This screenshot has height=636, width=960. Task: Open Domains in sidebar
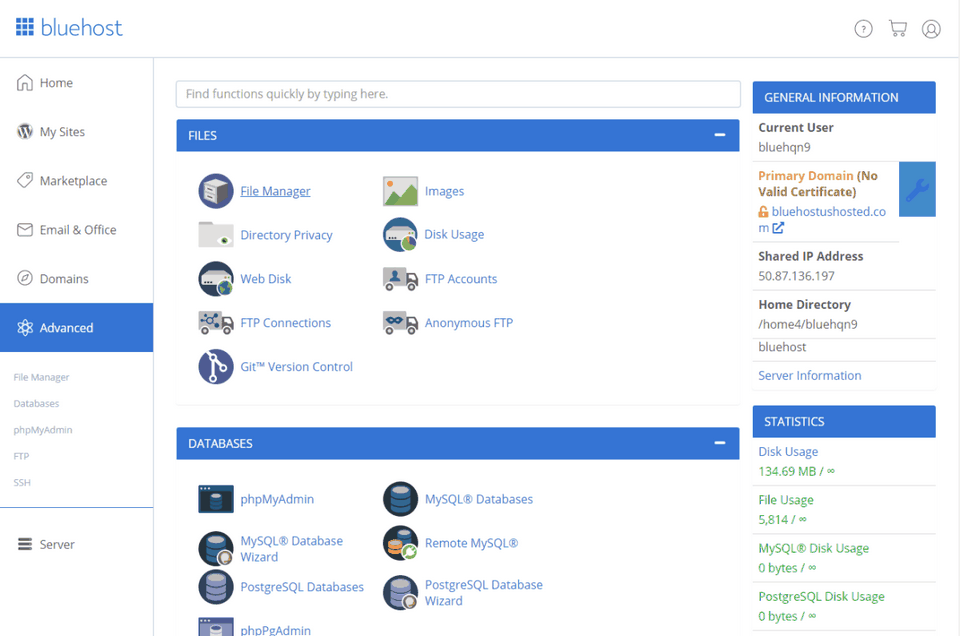[77, 279]
